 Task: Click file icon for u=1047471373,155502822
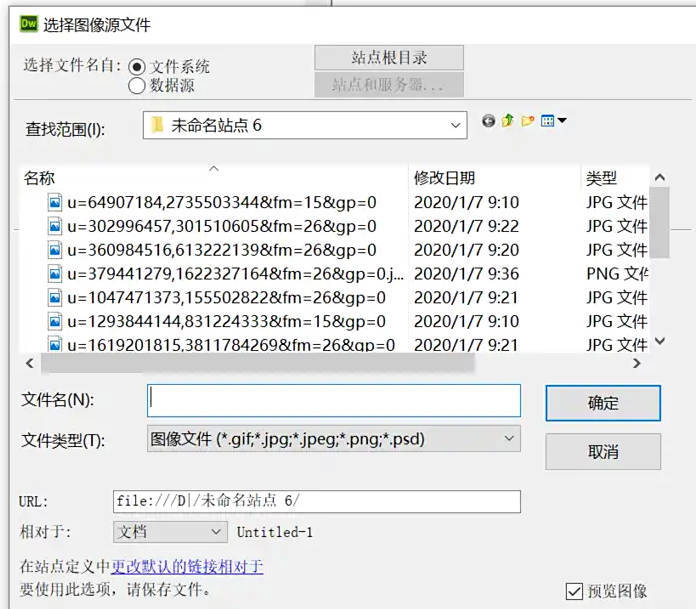point(55,297)
